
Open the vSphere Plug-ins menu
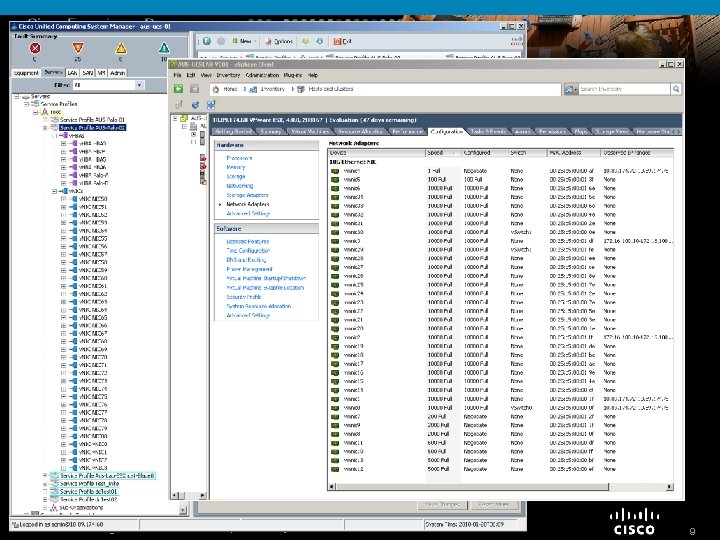[292, 75]
